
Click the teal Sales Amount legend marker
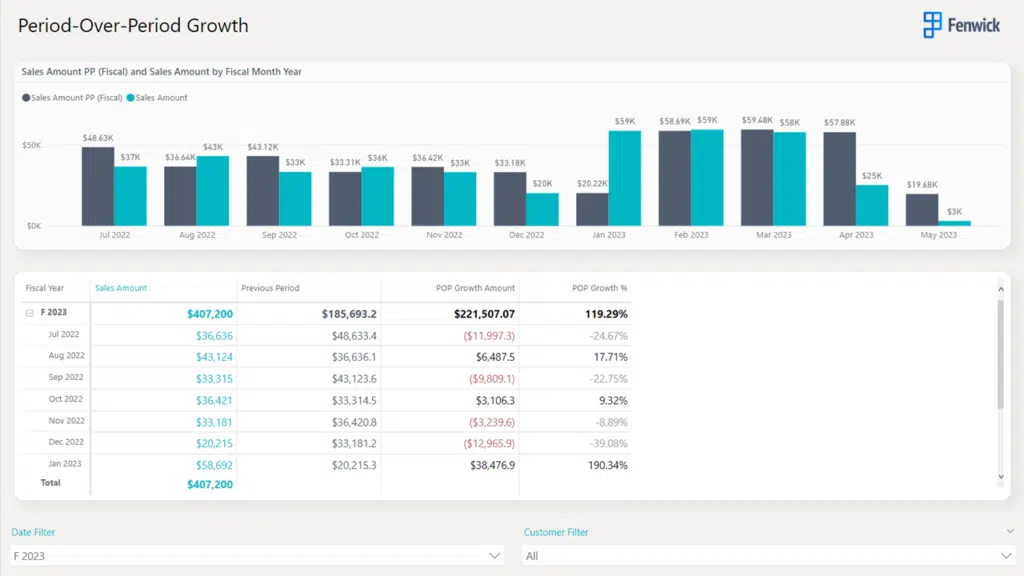[x=130, y=98]
